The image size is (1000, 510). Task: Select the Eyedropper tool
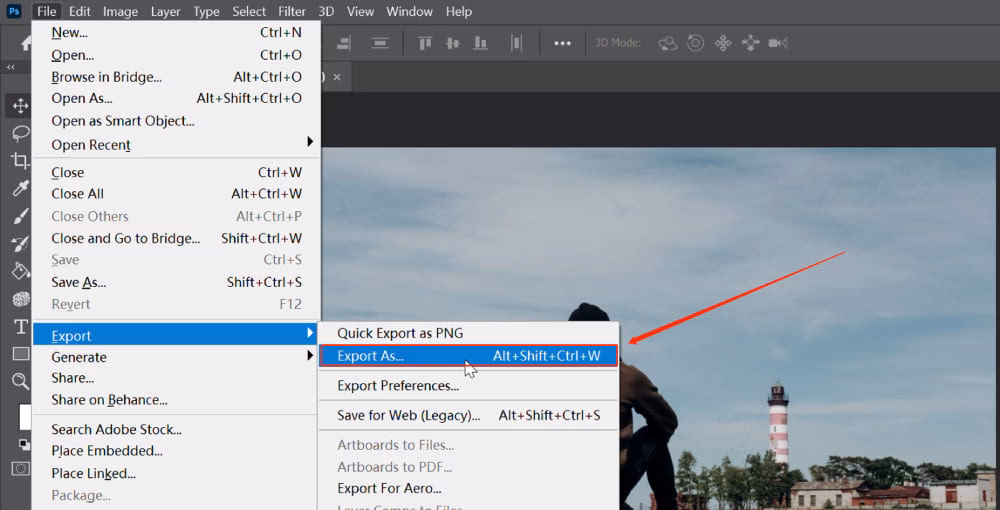pos(20,189)
